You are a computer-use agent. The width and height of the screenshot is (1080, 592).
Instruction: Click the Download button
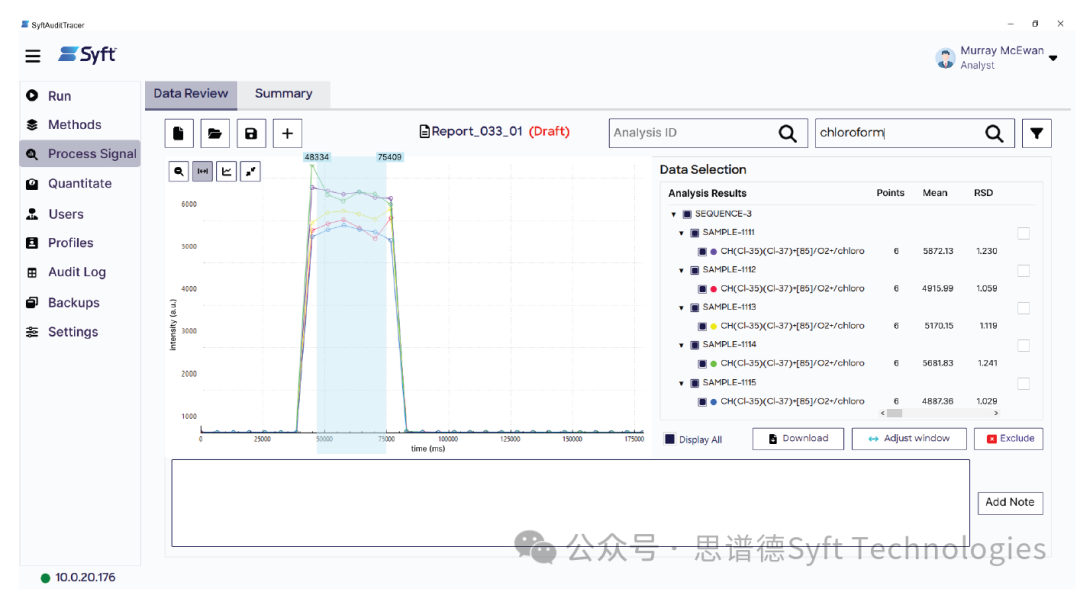pyautogui.click(x=798, y=438)
